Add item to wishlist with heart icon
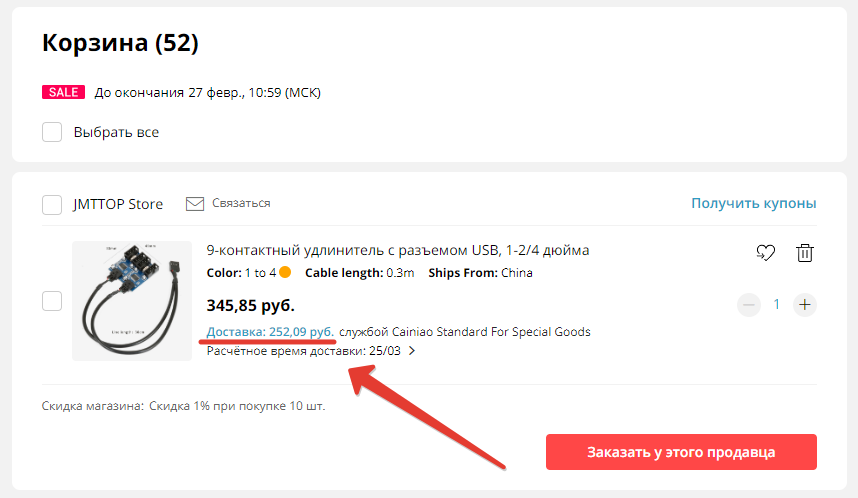This screenshot has height=498, width=858. [765, 253]
